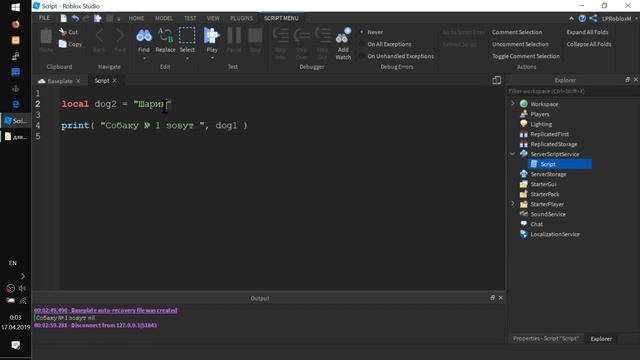Close the Output panel
The height and width of the screenshot is (360, 640).
point(501,298)
